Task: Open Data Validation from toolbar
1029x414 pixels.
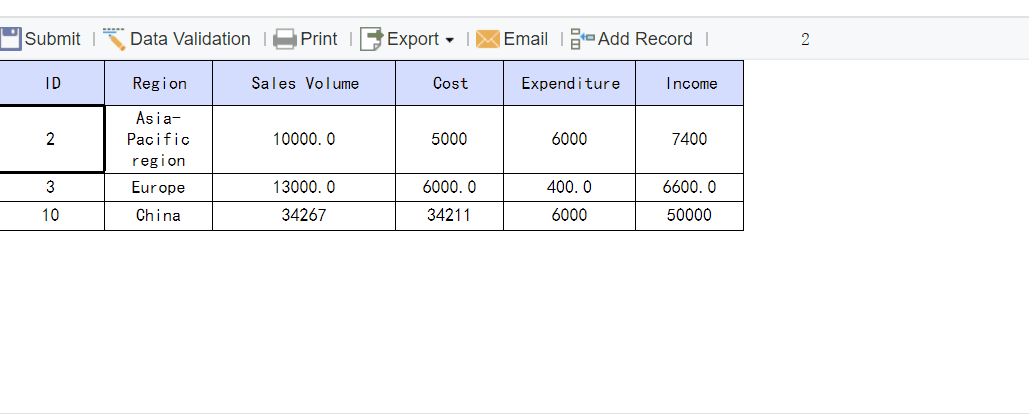Action: pyautogui.click(x=190, y=39)
